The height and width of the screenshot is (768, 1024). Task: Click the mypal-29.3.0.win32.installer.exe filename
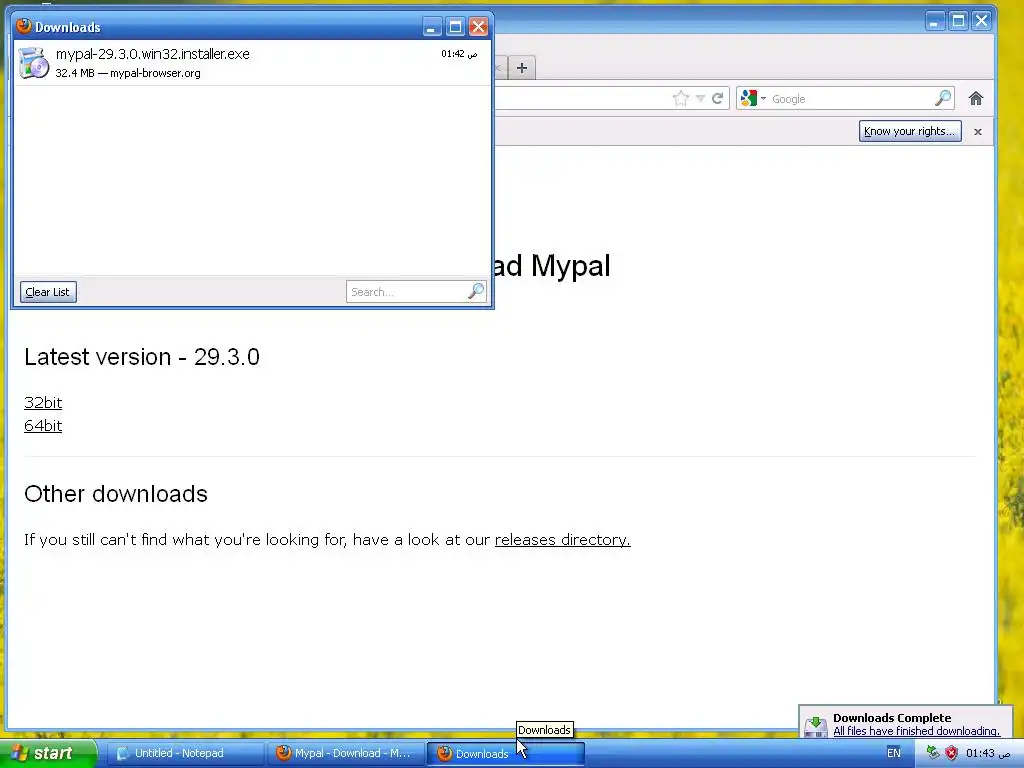coord(153,54)
